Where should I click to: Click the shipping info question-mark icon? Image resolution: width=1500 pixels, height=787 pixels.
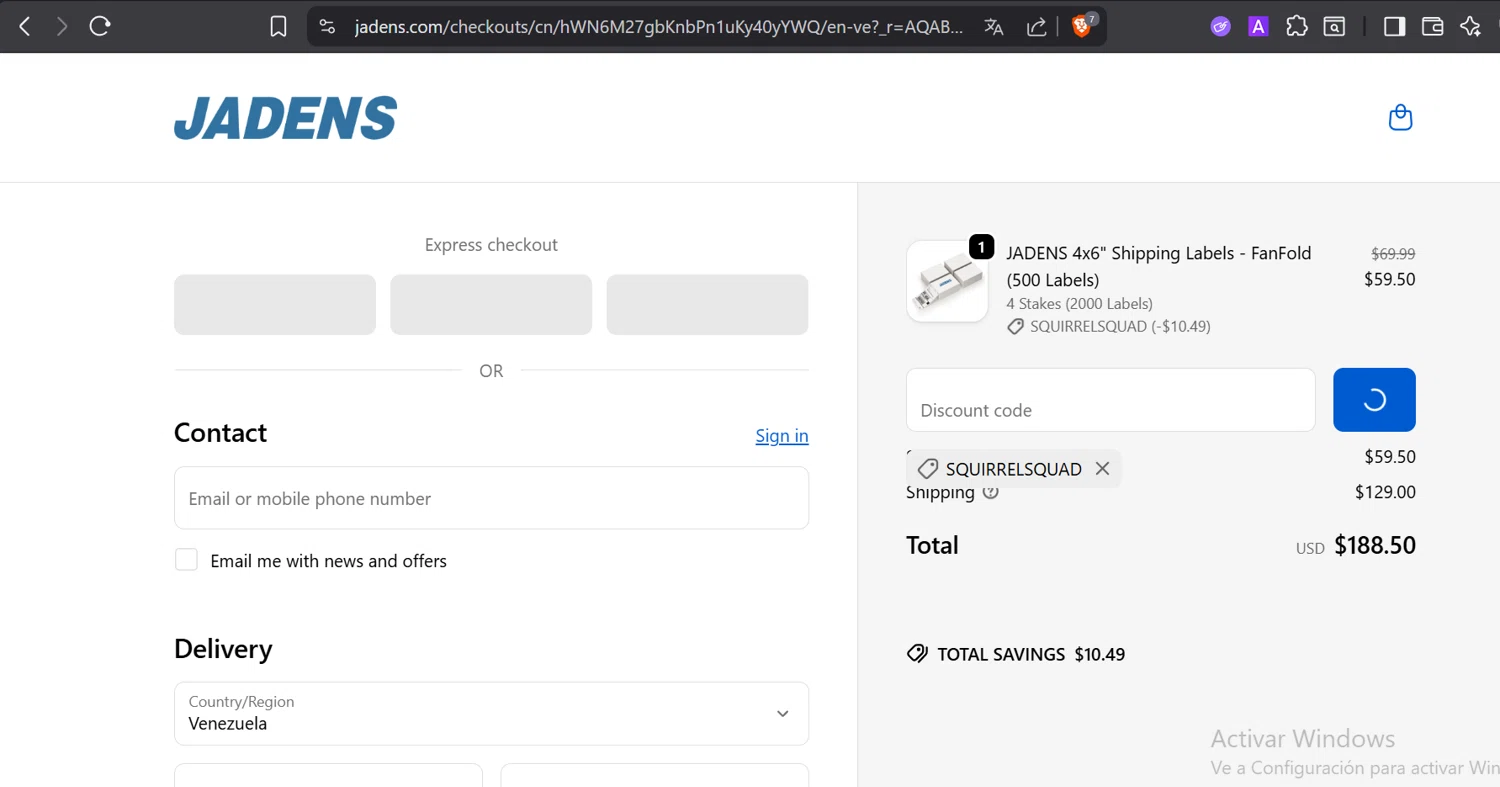tap(990, 492)
